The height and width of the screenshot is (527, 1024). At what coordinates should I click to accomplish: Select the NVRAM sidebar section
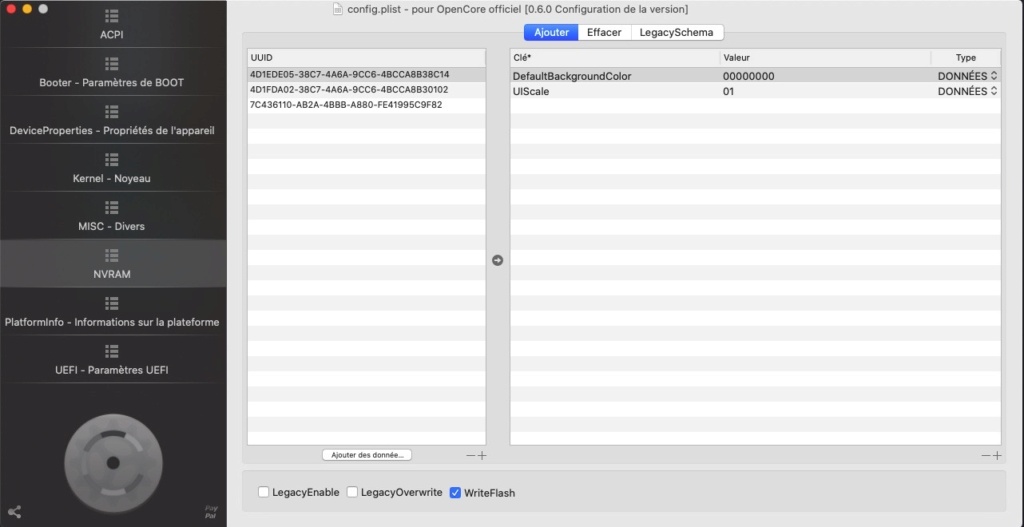(x=112, y=264)
